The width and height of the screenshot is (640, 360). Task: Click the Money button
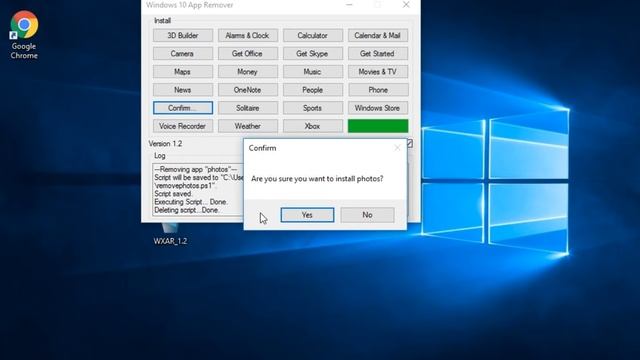tap(248, 72)
